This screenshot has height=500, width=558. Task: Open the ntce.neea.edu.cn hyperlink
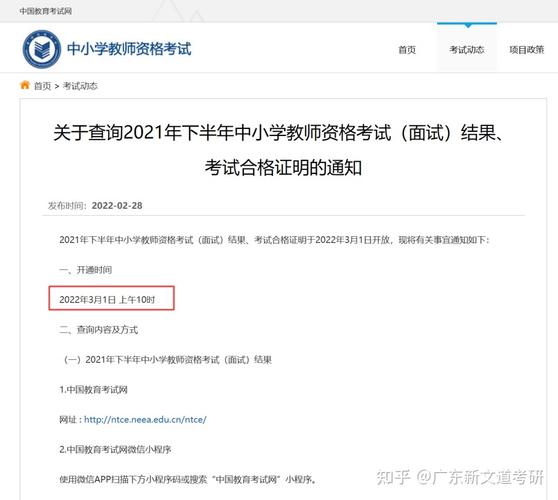click(x=145, y=420)
